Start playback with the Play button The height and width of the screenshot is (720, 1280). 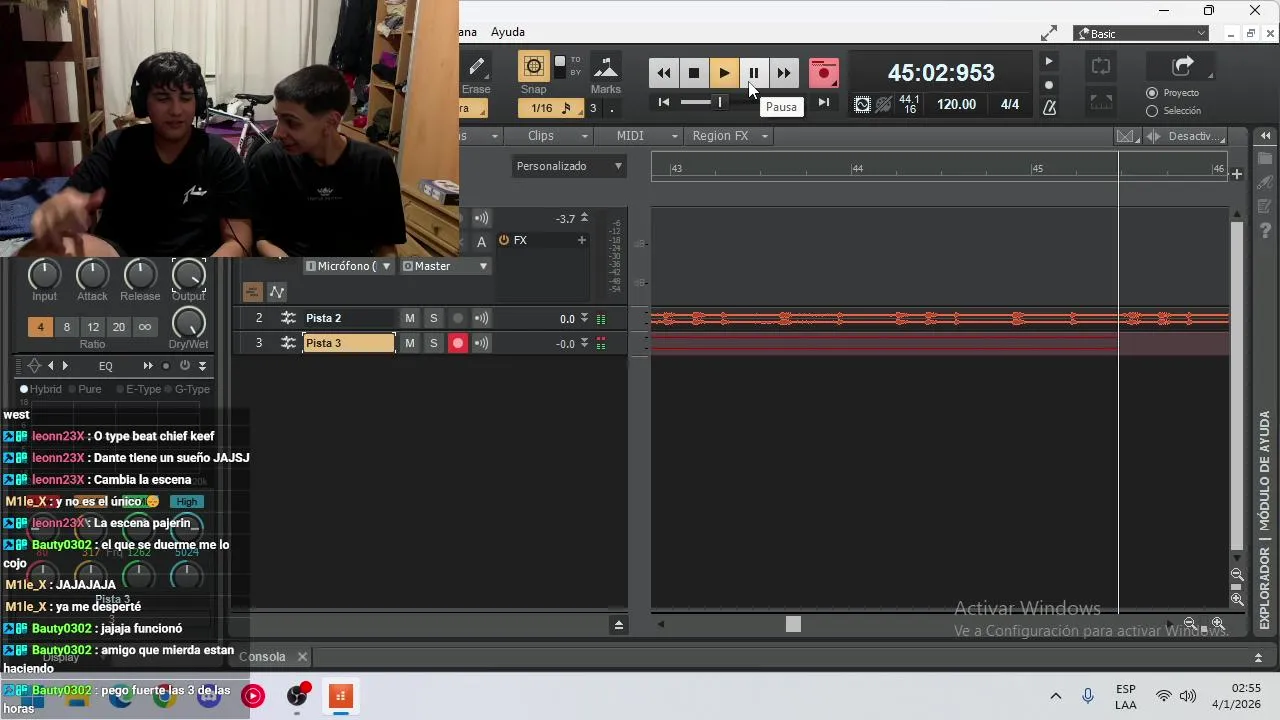(x=724, y=73)
